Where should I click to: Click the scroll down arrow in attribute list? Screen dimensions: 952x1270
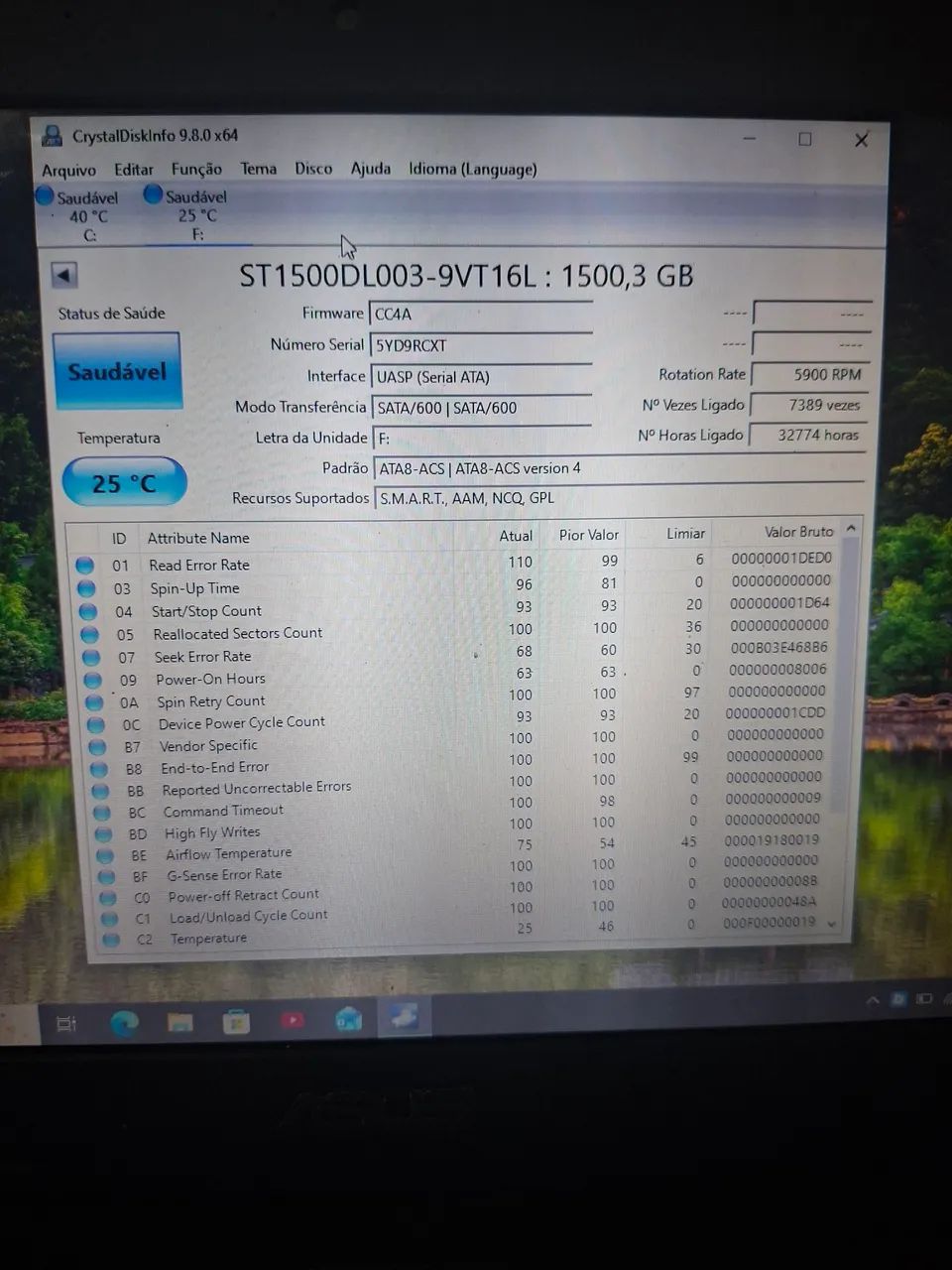point(832,924)
